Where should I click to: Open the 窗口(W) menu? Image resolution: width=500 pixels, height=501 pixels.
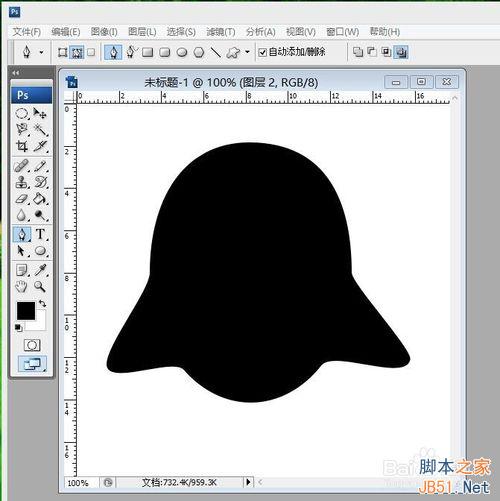pos(342,32)
